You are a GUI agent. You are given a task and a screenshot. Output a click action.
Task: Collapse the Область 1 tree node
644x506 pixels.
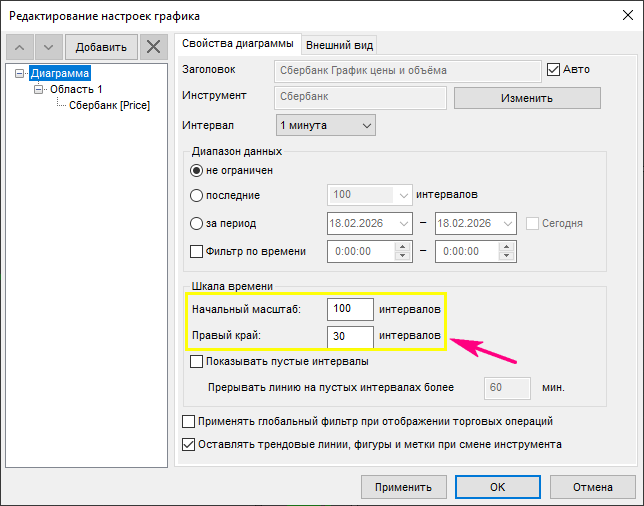point(40,89)
